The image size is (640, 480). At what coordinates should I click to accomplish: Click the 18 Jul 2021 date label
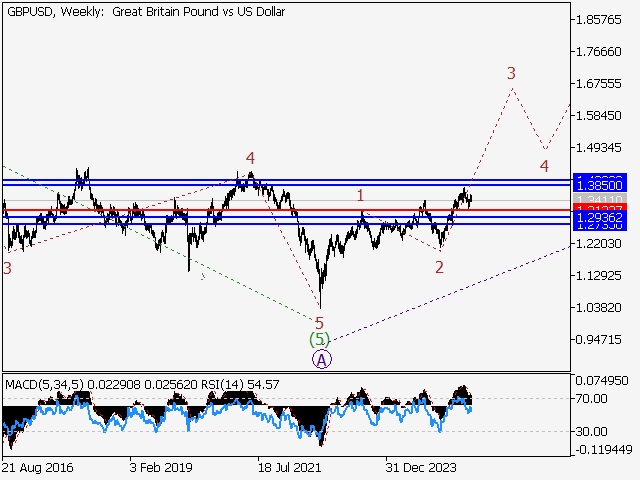coord(292,467)
